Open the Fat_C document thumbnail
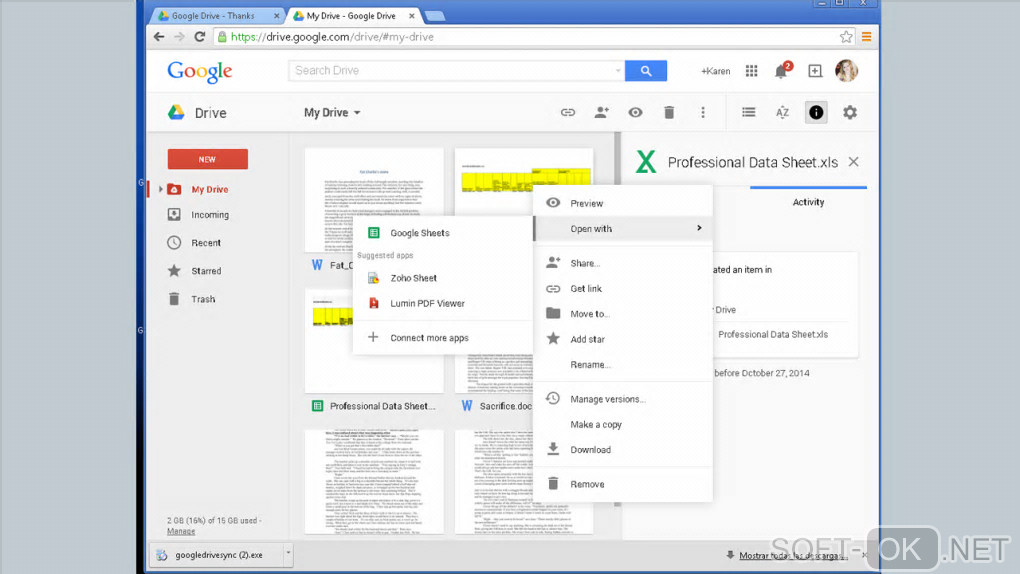 click(373, 200)
